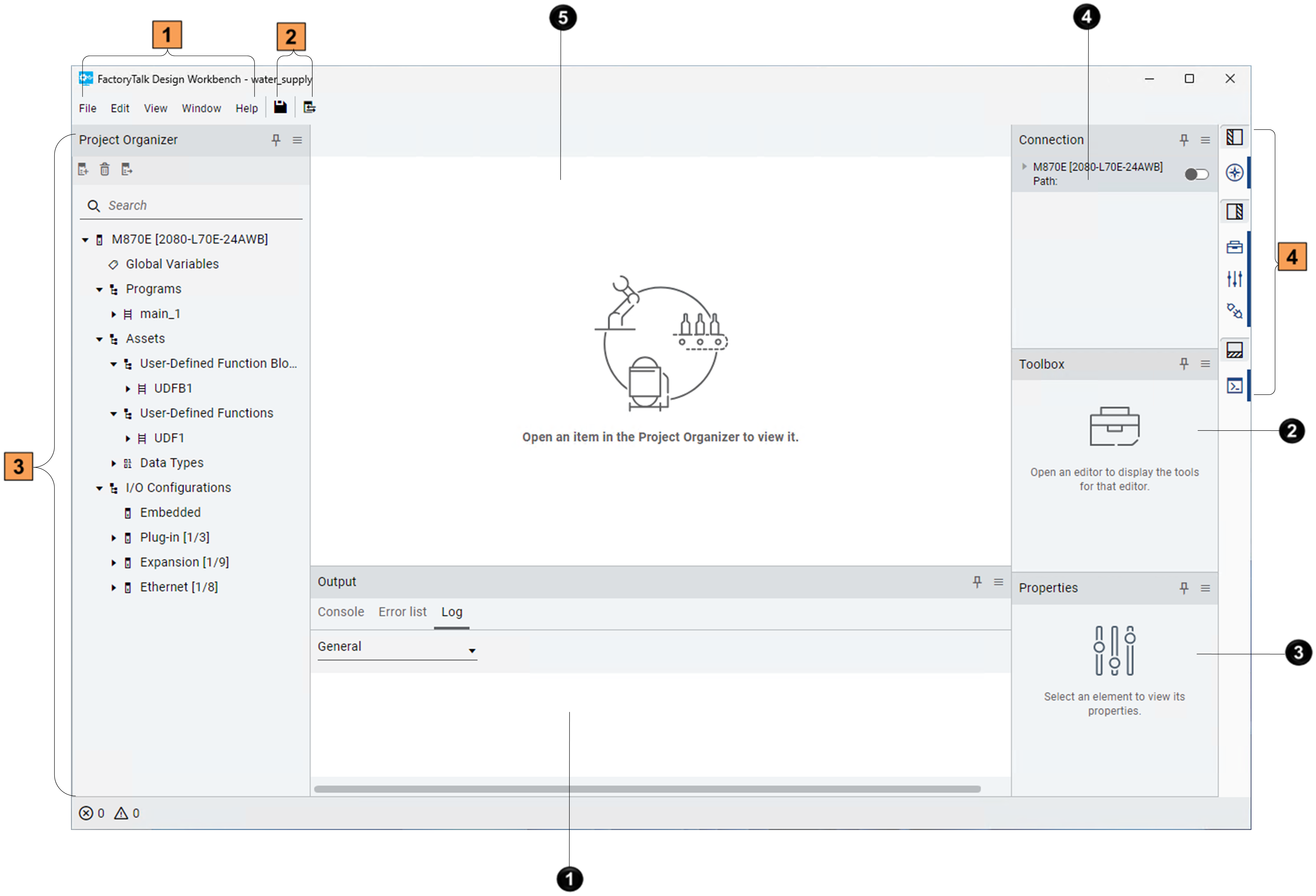1316x896 pixels.
Task: Toggle the left panel layout icon
Action: 1235,137
